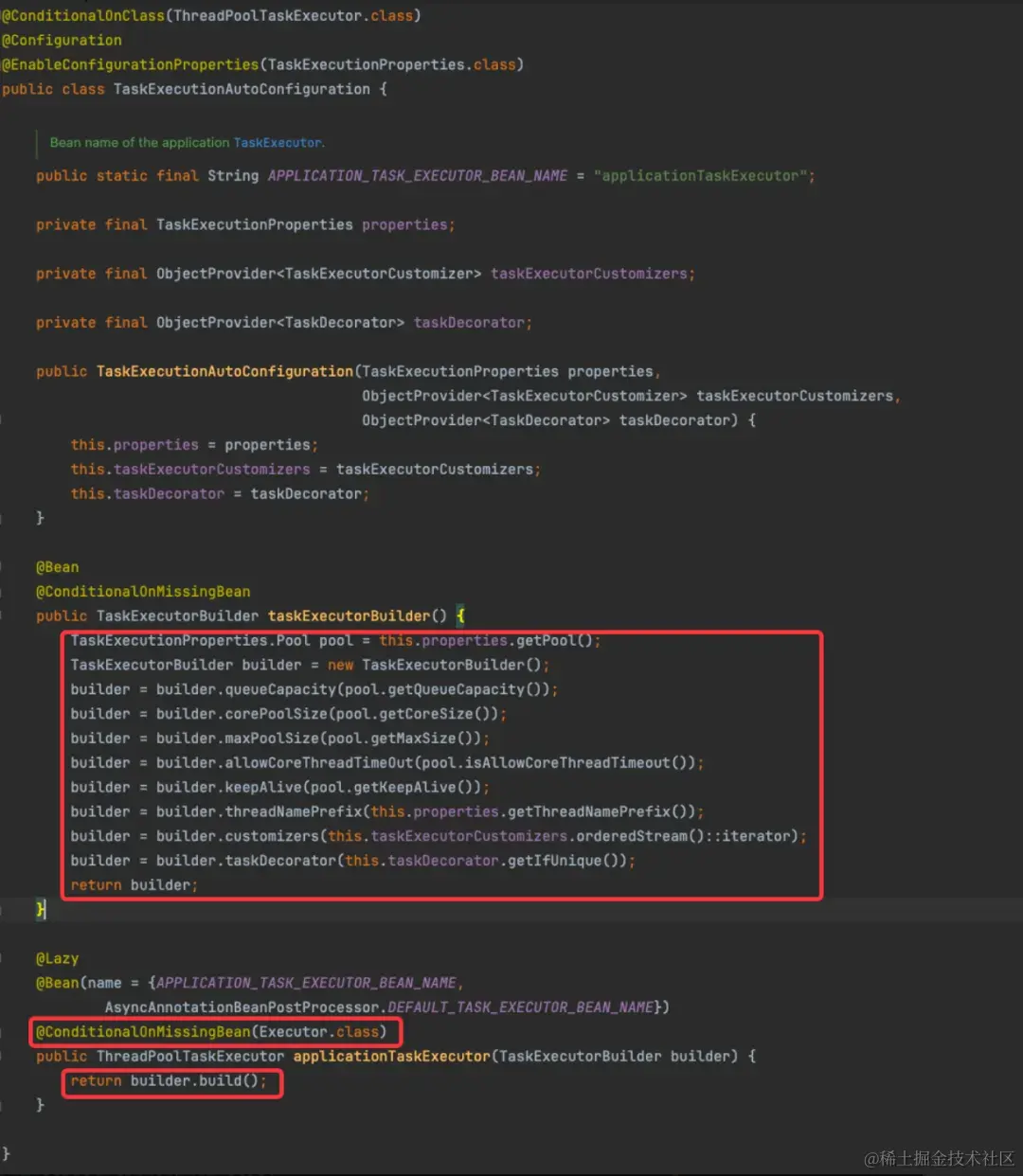Click the constructor parameter line with ObjectProvider<TaskExecutorCustomizer>

(631, 396)
